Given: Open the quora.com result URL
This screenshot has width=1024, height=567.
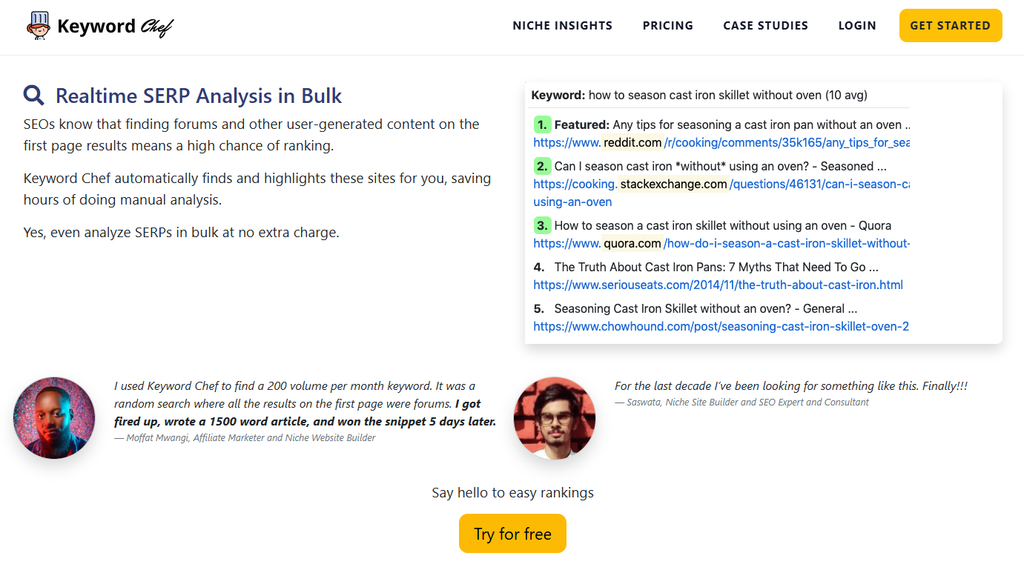Looking at the screenshot, I should click(x=722, y=244).
